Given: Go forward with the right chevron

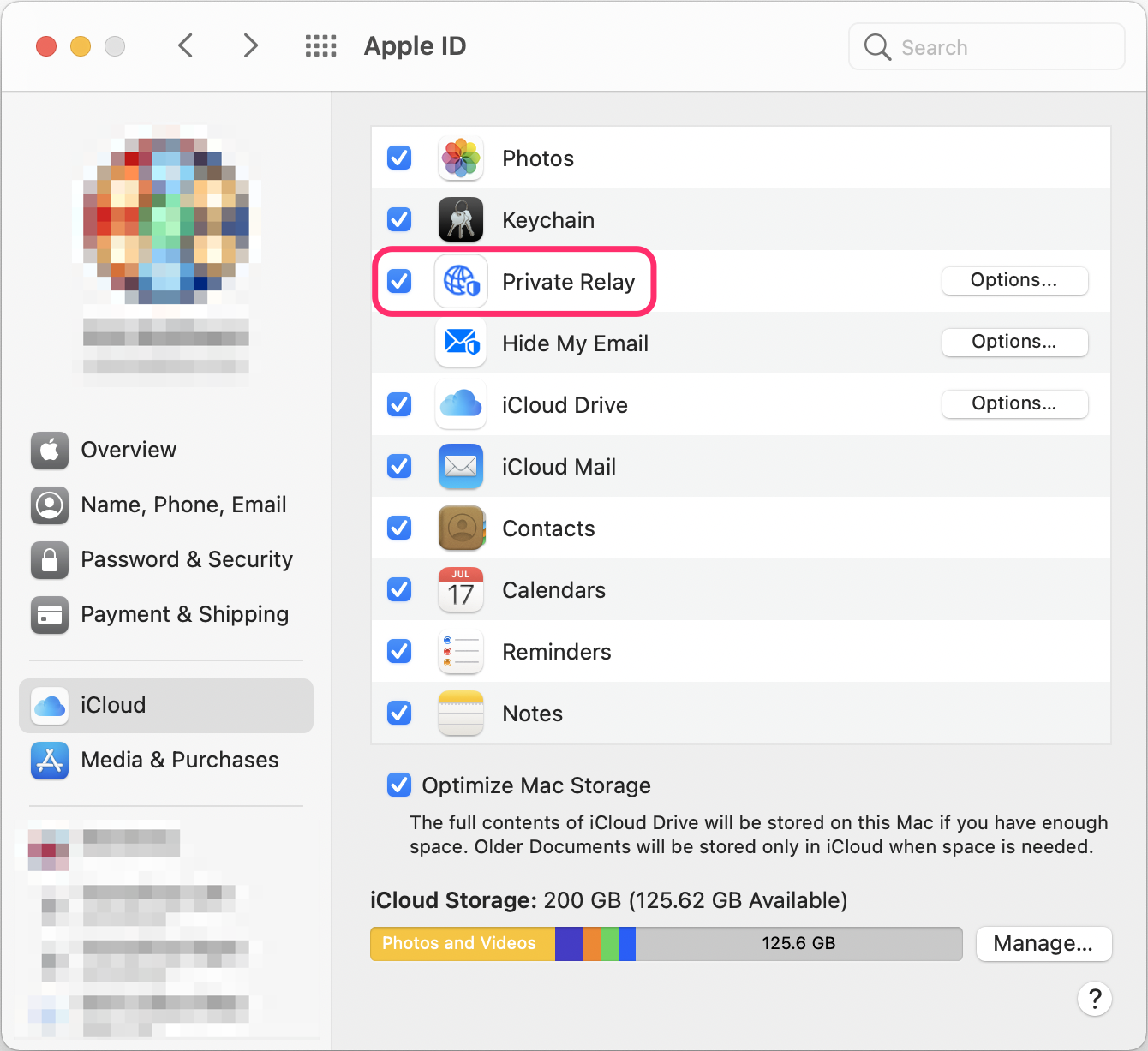Looking at the screenshot, I should coord(250,45).
